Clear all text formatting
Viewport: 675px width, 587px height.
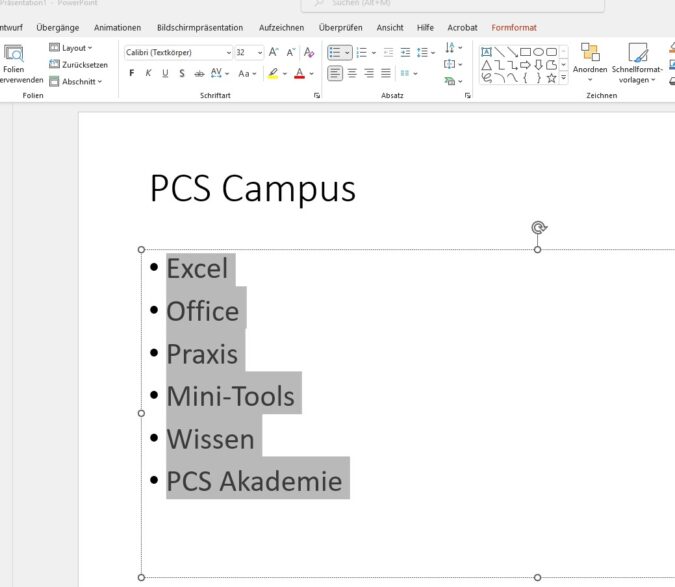click(x=309, y=53)
